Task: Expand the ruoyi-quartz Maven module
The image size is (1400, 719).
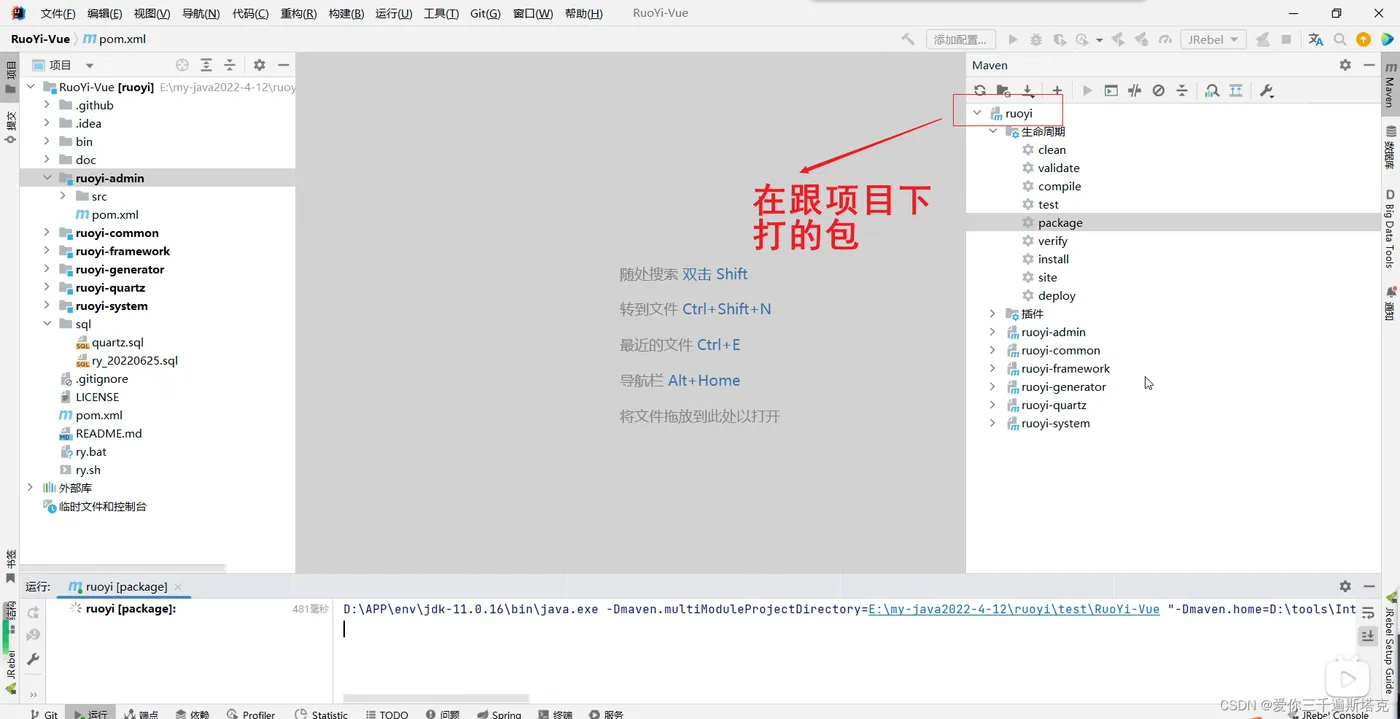Action: pos(993,405)
